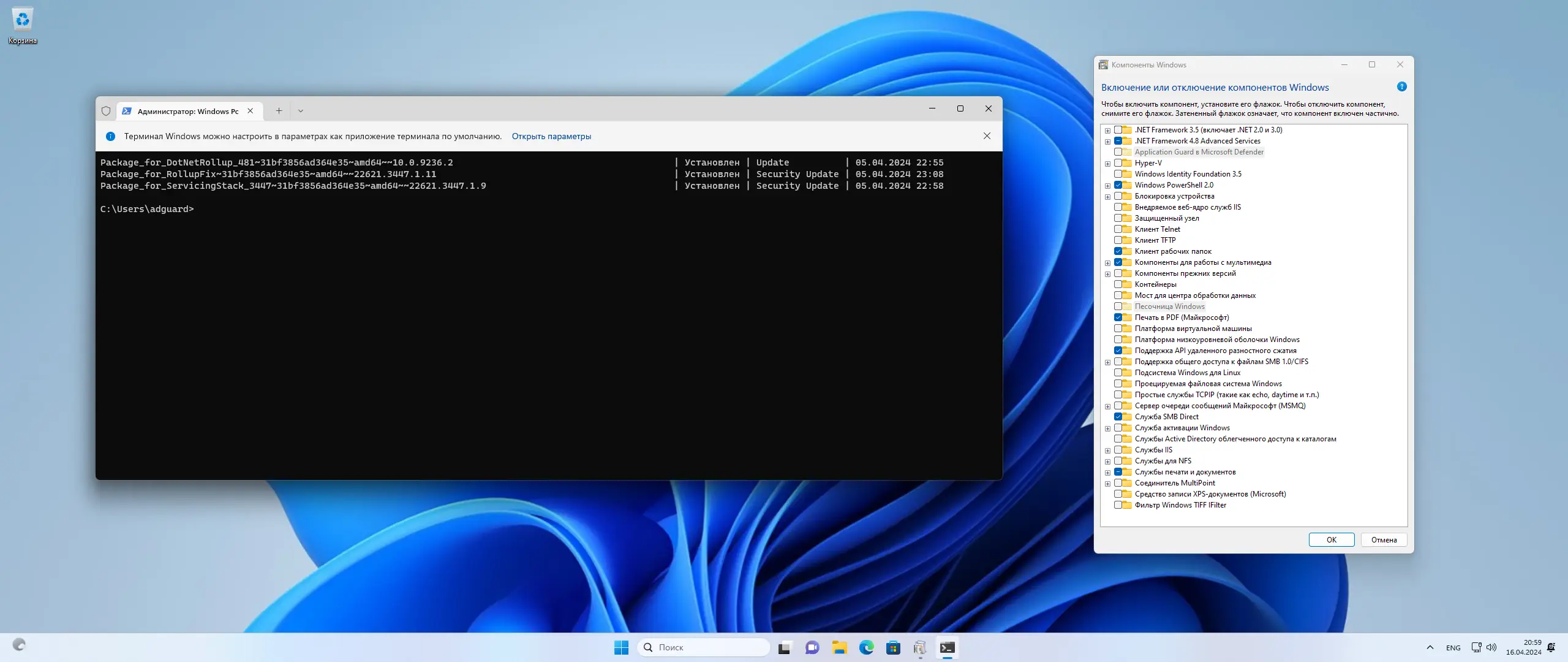Open File Explorer from the taskbar

tap(839, 647)
